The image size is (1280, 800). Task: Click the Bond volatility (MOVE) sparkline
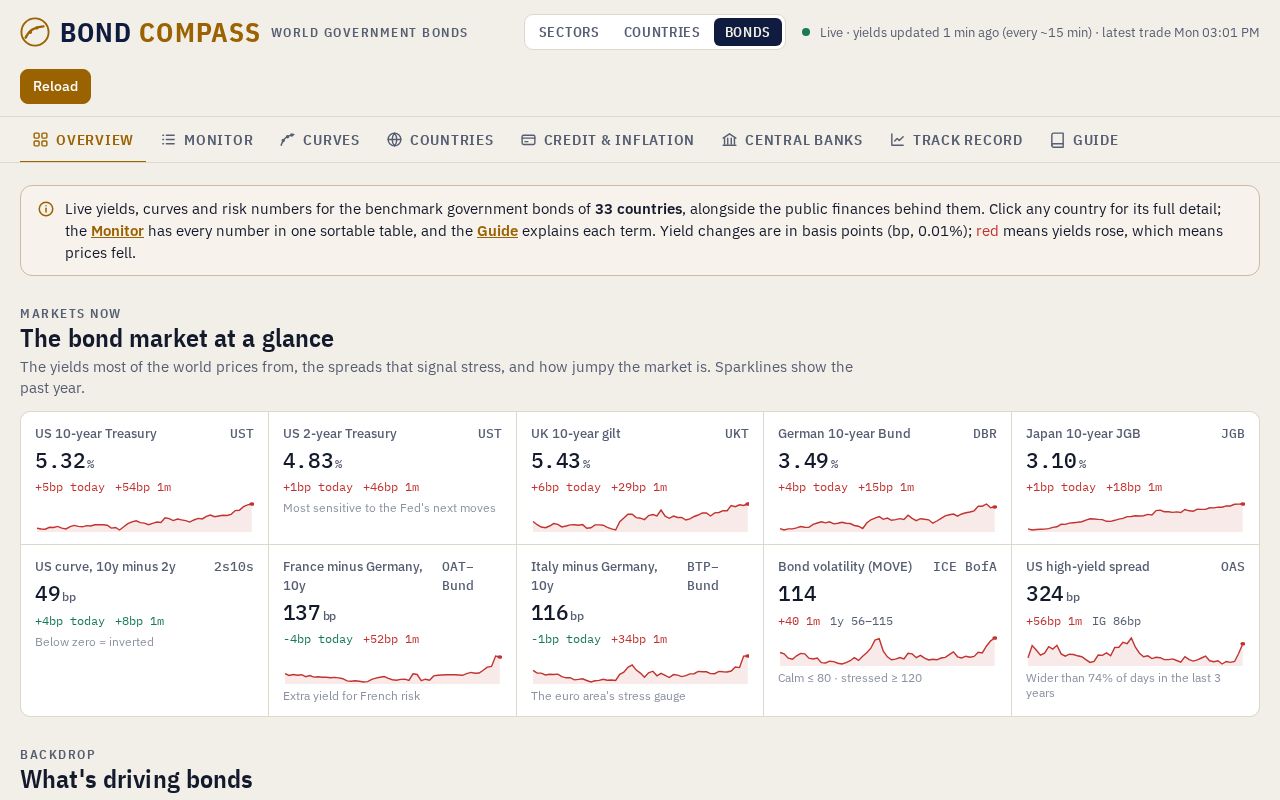point(887,650)
